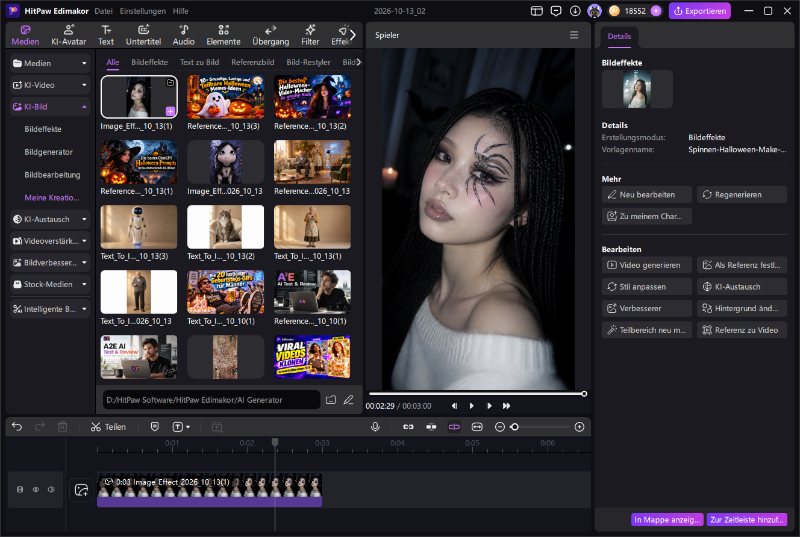Image resolution: width=800 pixels, height=537 pixels.
Task: Click the Hintergrund änd... button
Action: (742, 308)
